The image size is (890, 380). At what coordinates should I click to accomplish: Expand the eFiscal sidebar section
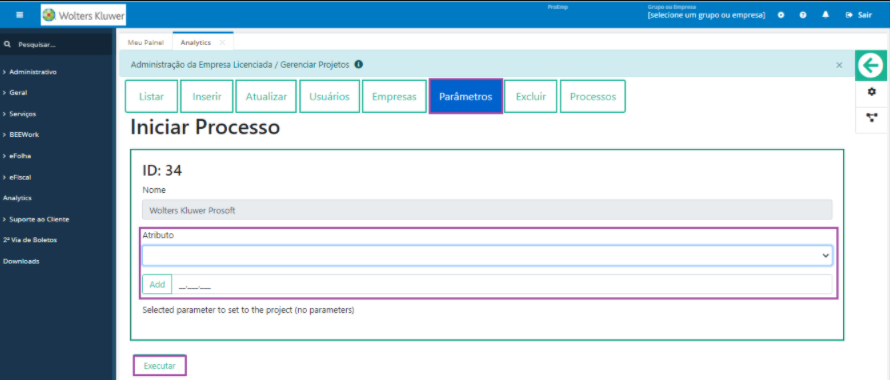tap(17, 177)
